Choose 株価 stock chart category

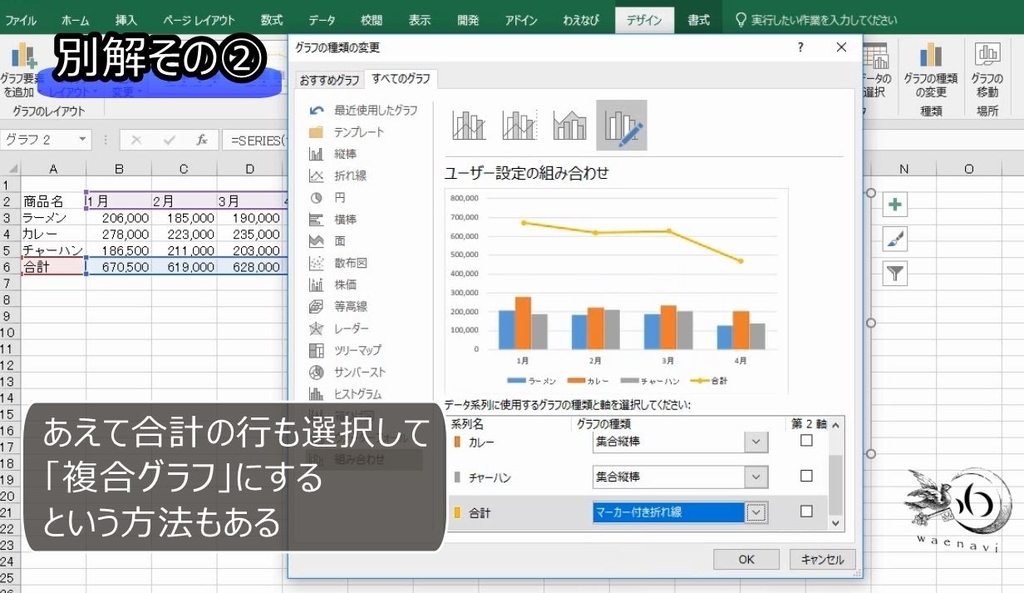coord(332,285)
